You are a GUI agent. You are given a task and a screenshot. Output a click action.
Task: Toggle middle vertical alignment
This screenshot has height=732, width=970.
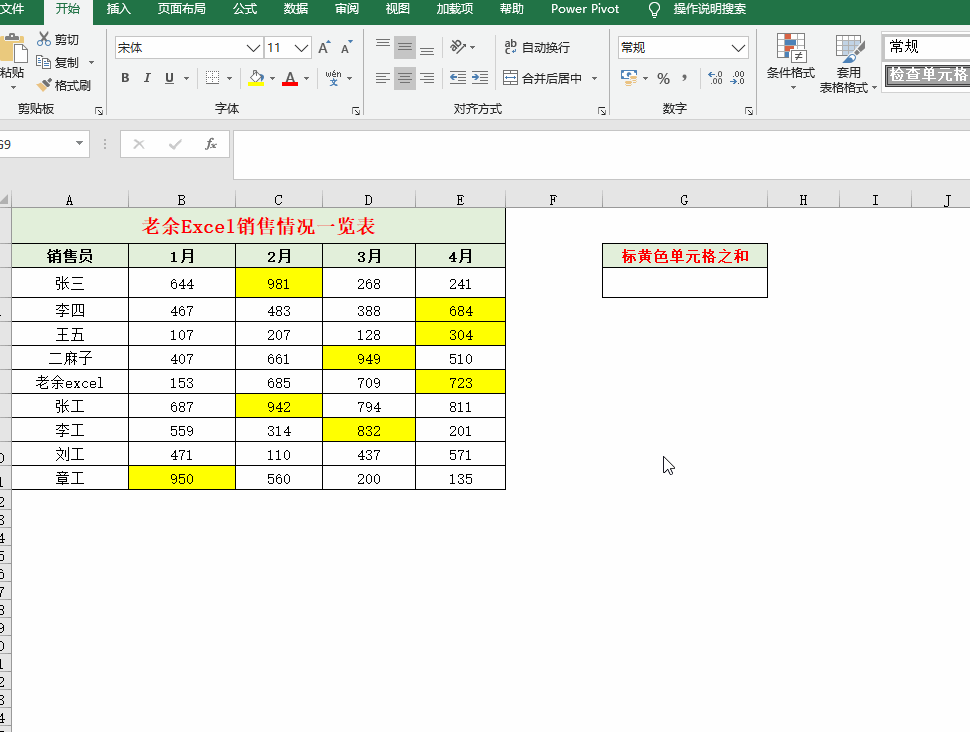(x=405, y=47)
